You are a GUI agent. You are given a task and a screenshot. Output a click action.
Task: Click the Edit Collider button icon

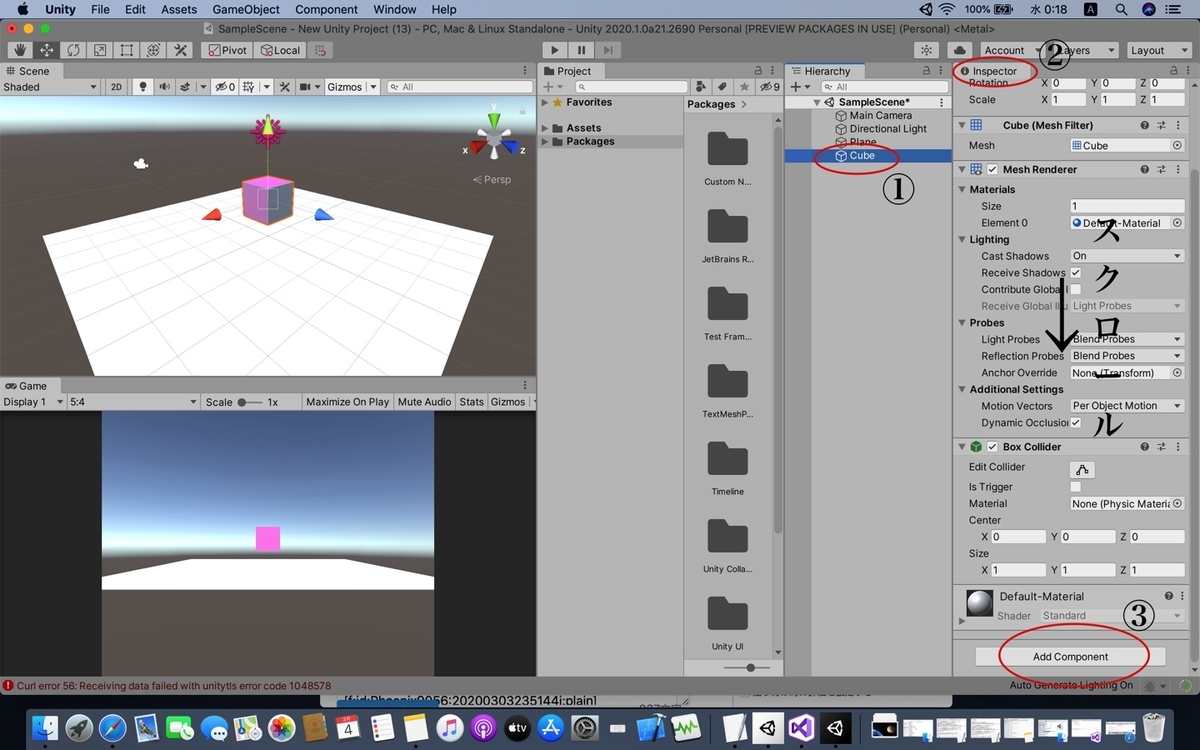(x=1082, y=469)
